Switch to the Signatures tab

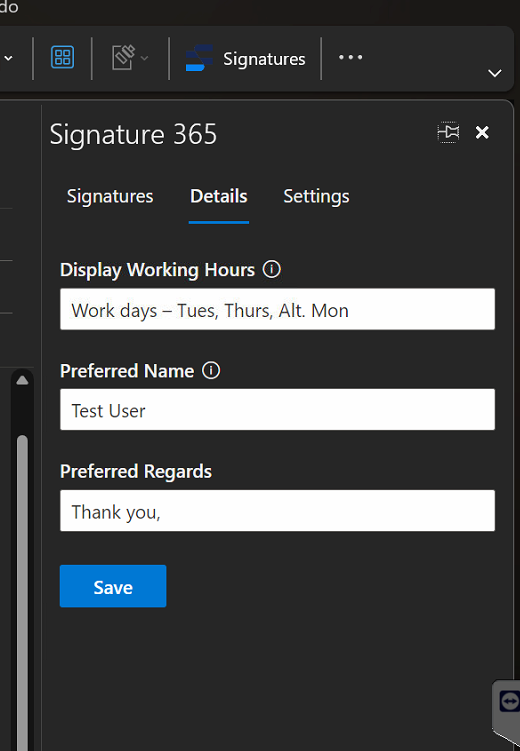point(110,196)
